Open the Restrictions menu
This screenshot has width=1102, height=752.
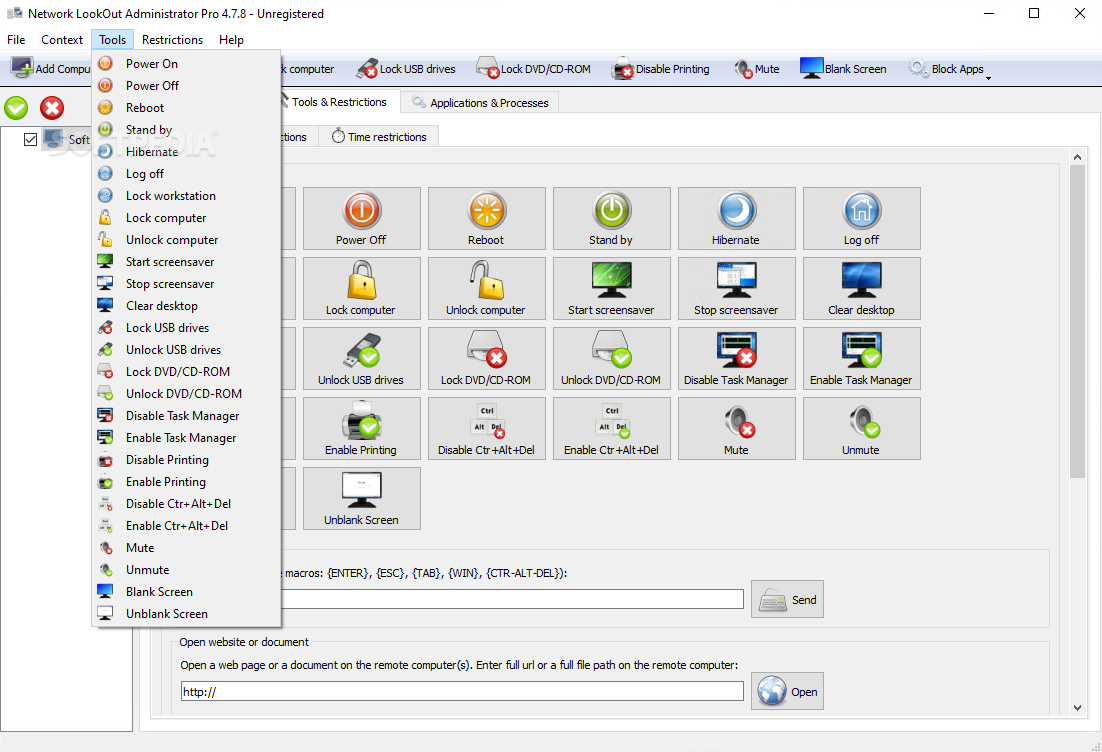172,39
